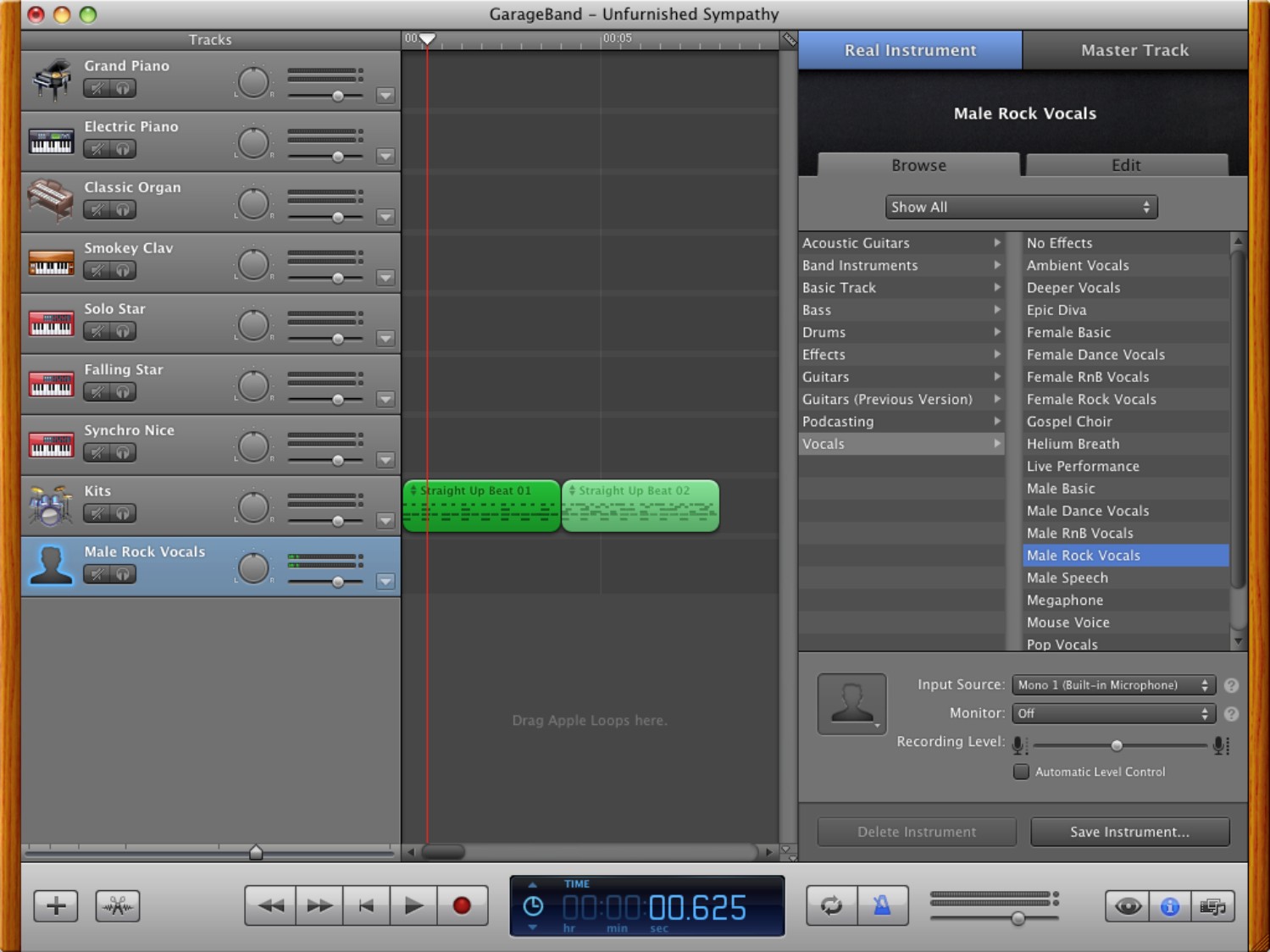The width and height of the screenshot is (1270, 952).
Task: Expand automation arrow for Grand Piano track
Action: pos(385,96)
